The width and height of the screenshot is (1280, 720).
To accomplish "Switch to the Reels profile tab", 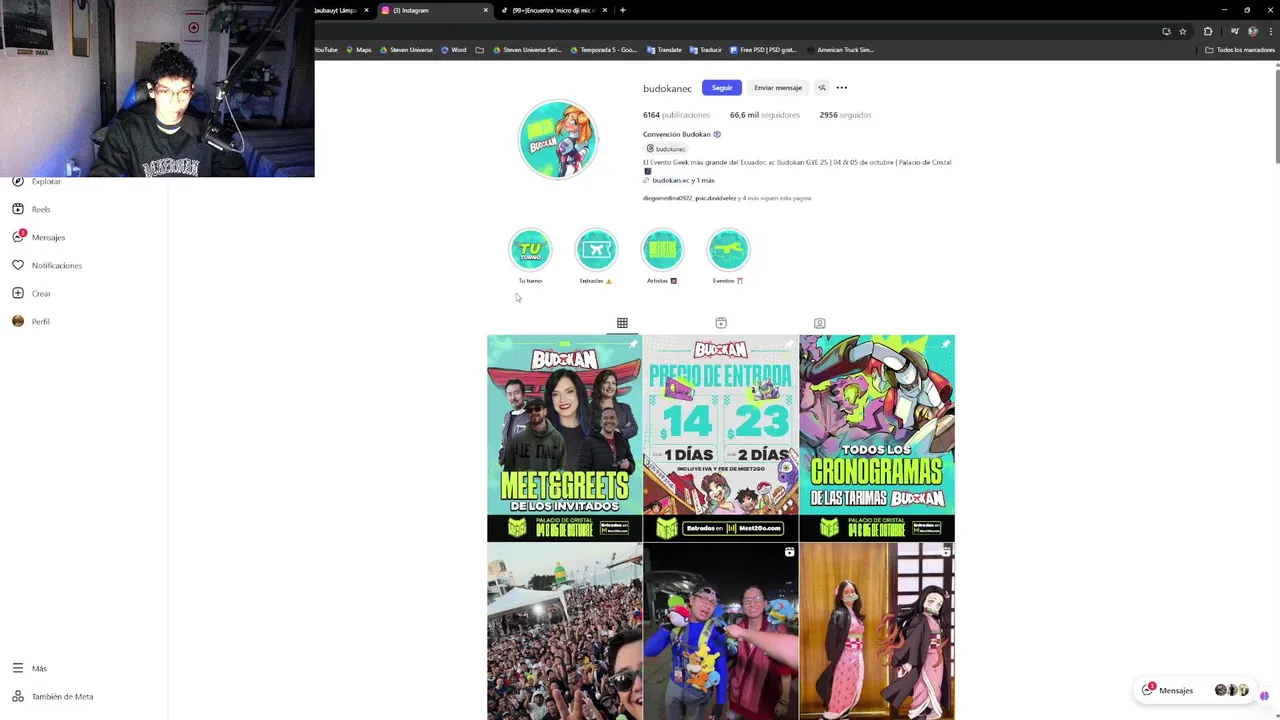I will [721, 323].
